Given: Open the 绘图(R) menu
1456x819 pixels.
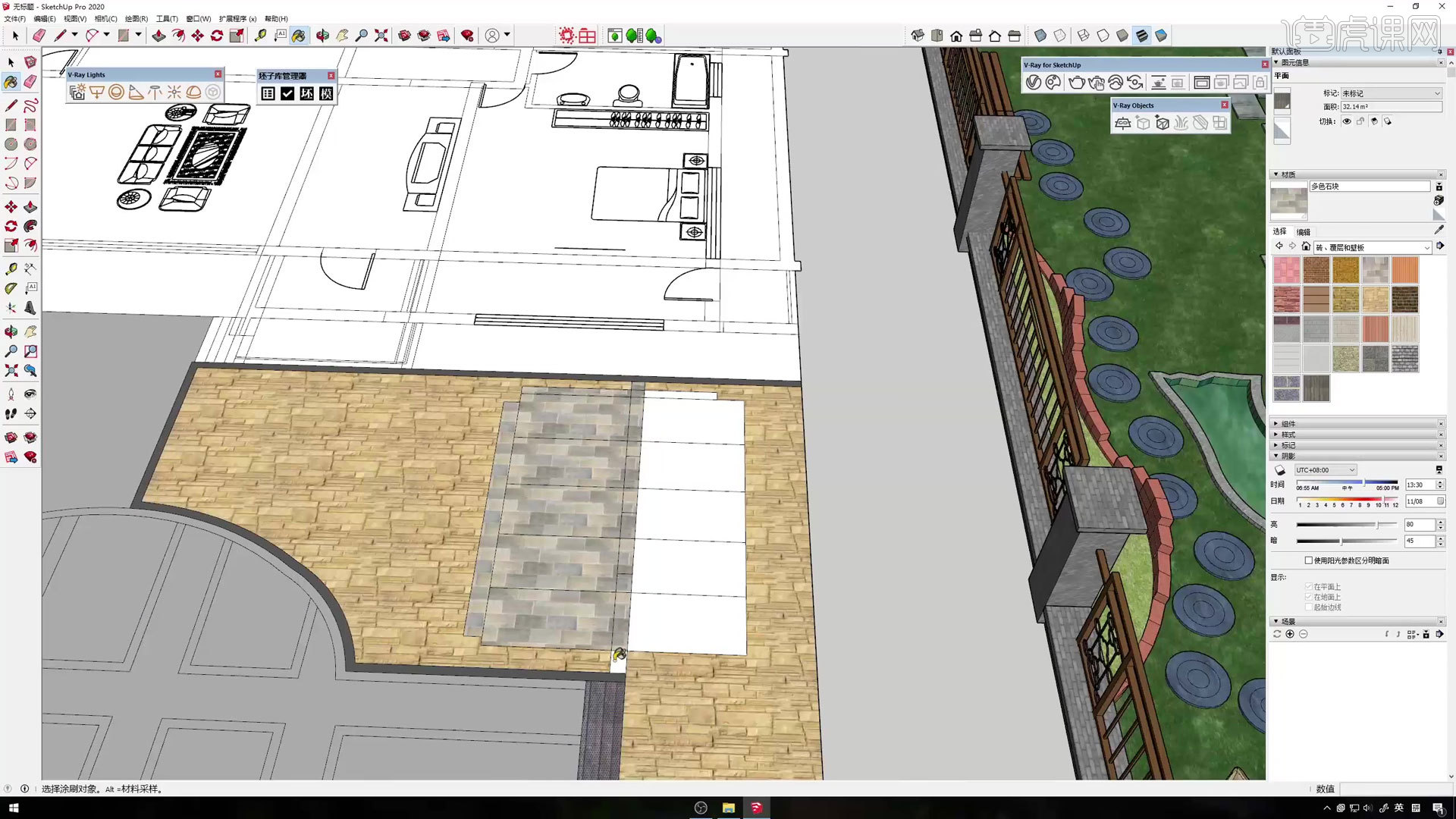Looking at the screenshot, I should pos(136,19).
